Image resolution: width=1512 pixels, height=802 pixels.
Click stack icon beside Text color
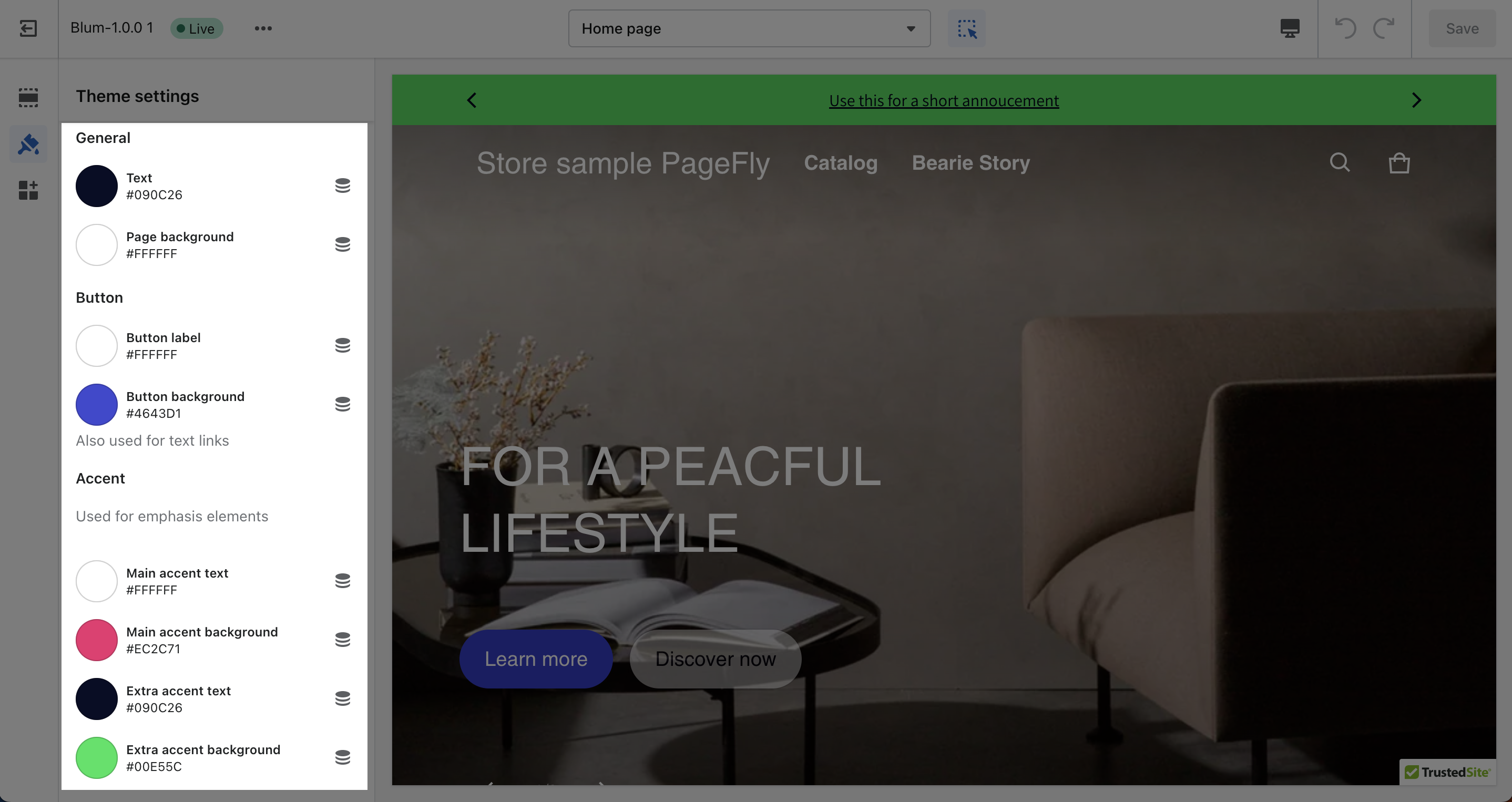pyautogui.click(x=343, y=186)
